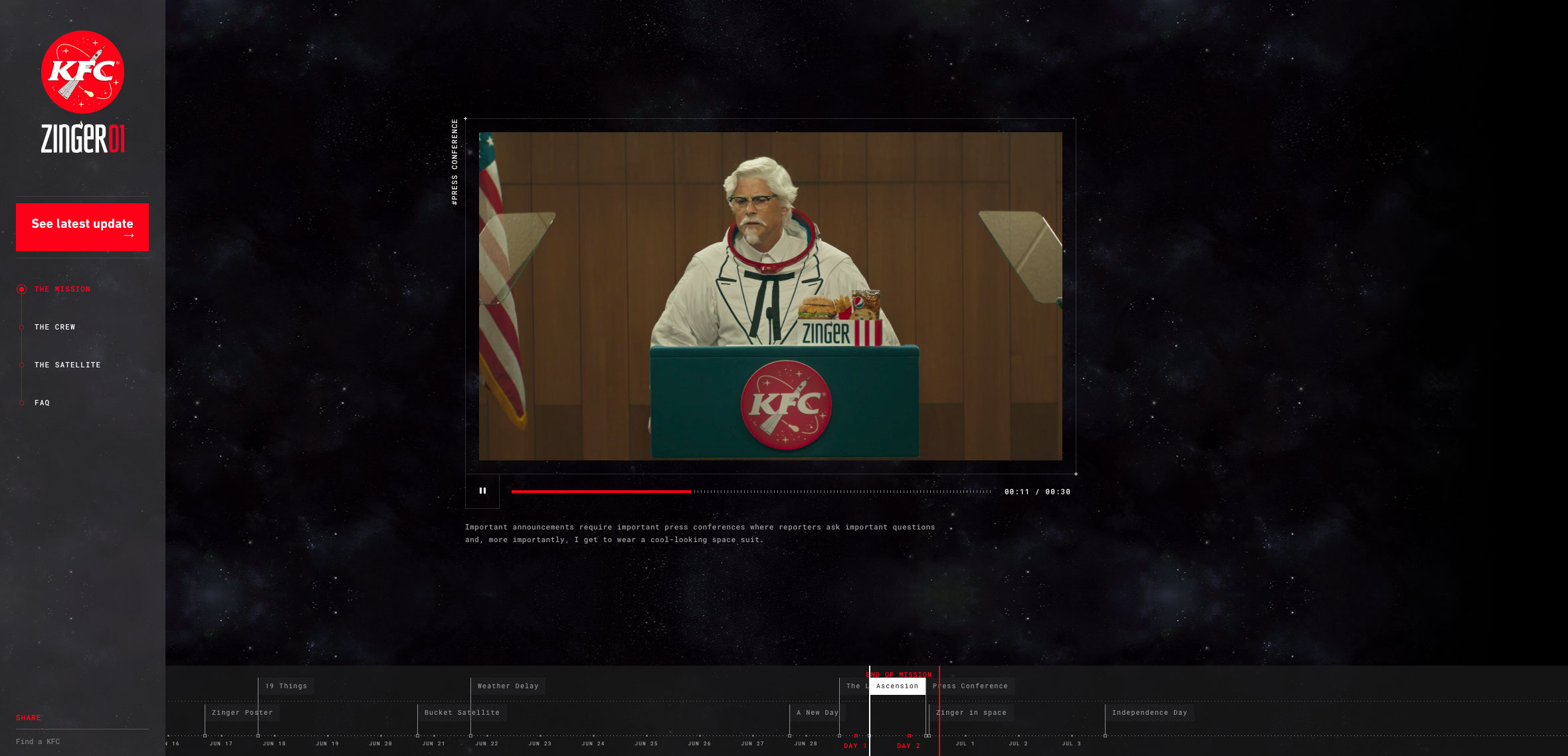
Task: Open The Crew section
Action: tap(55, 328)
